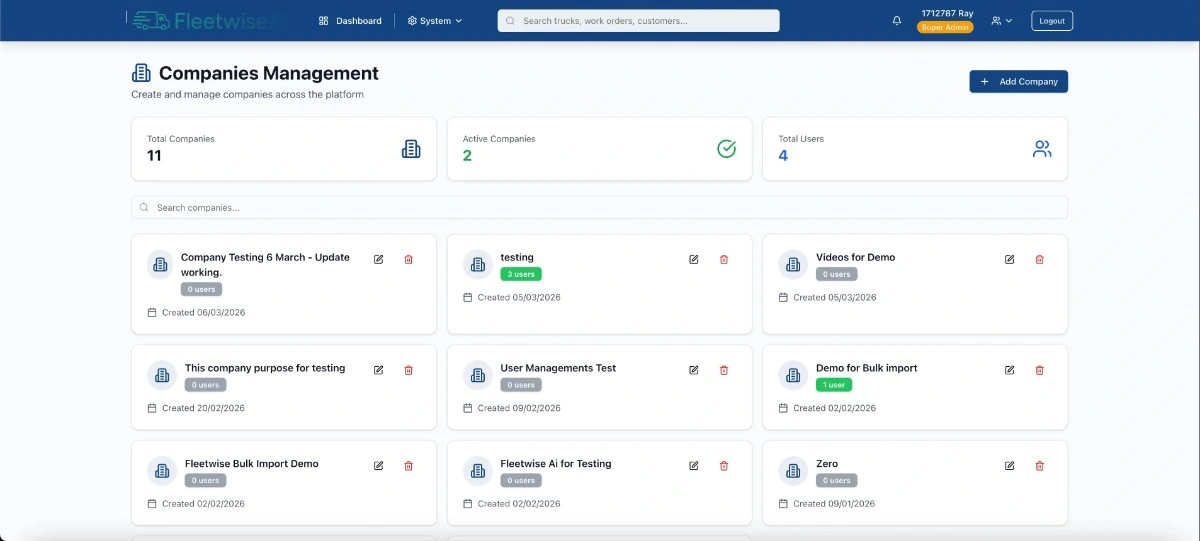Delete 'User Managements Test' company

point(724,370)
